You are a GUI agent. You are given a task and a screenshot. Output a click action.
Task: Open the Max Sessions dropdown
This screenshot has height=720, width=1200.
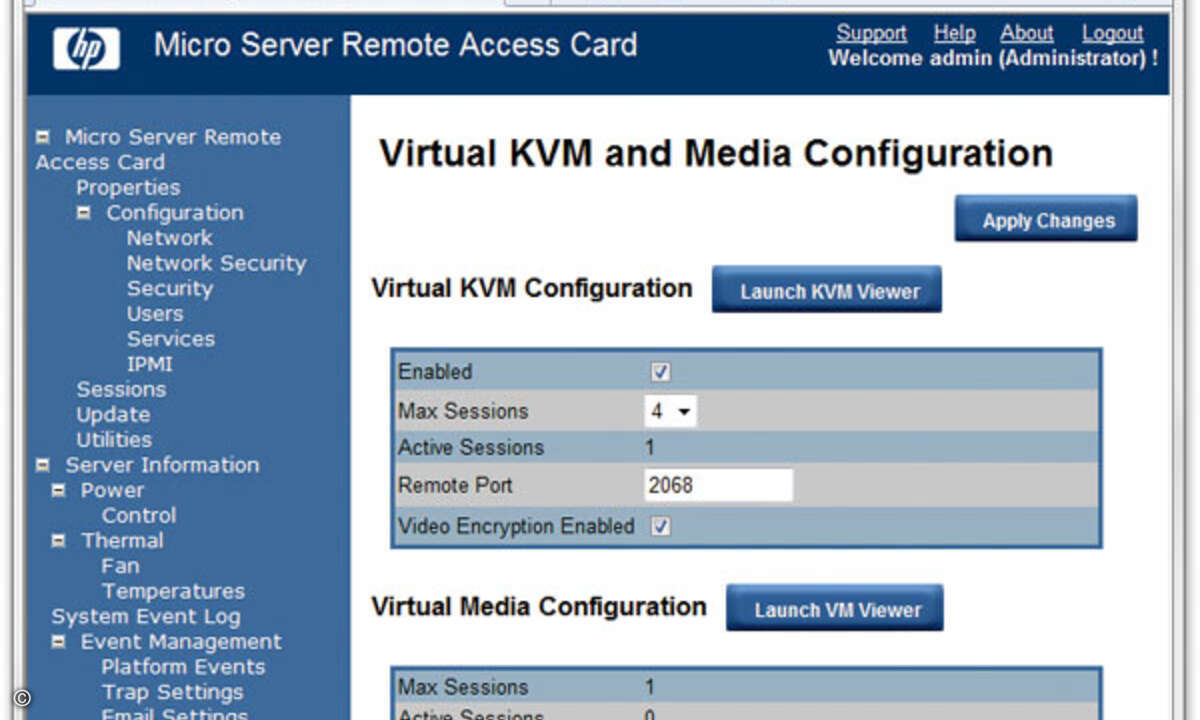[x=670, y=411]
